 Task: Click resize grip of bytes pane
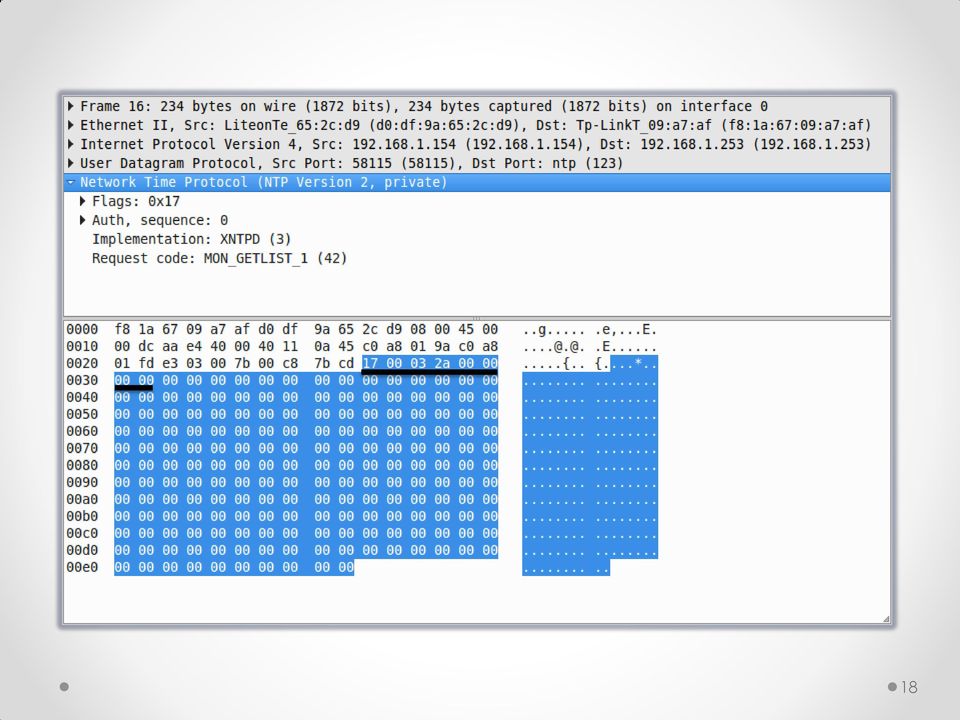pyautogui.click(x=886, y=619)
